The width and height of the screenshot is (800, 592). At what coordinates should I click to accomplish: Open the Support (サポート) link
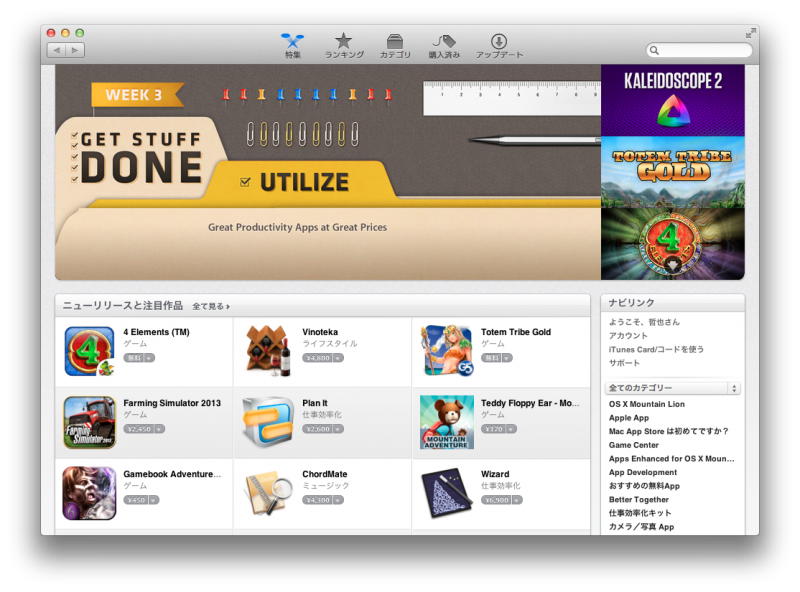(624, 363)
